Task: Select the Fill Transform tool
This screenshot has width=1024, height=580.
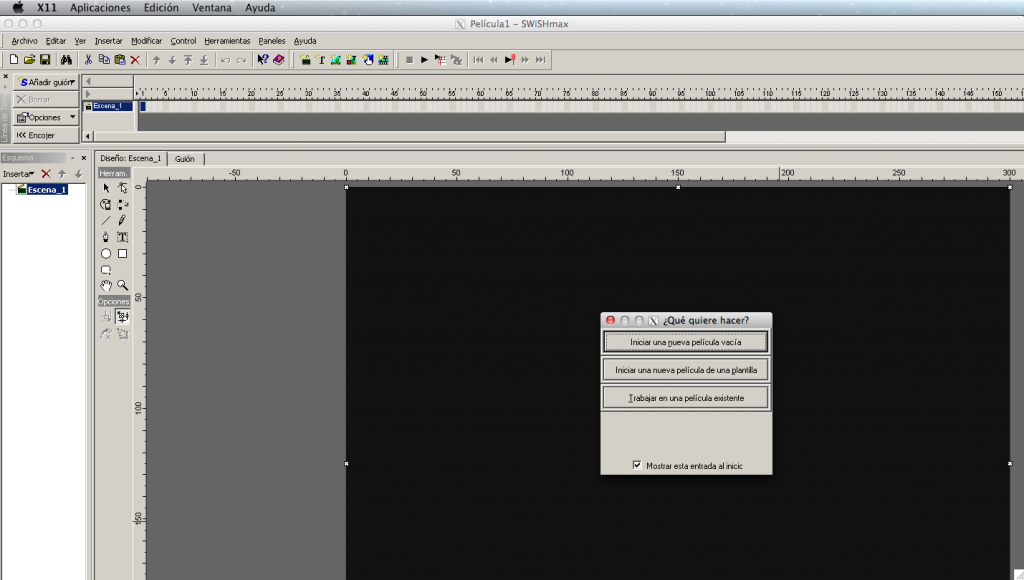Action: tap(106, 204)
